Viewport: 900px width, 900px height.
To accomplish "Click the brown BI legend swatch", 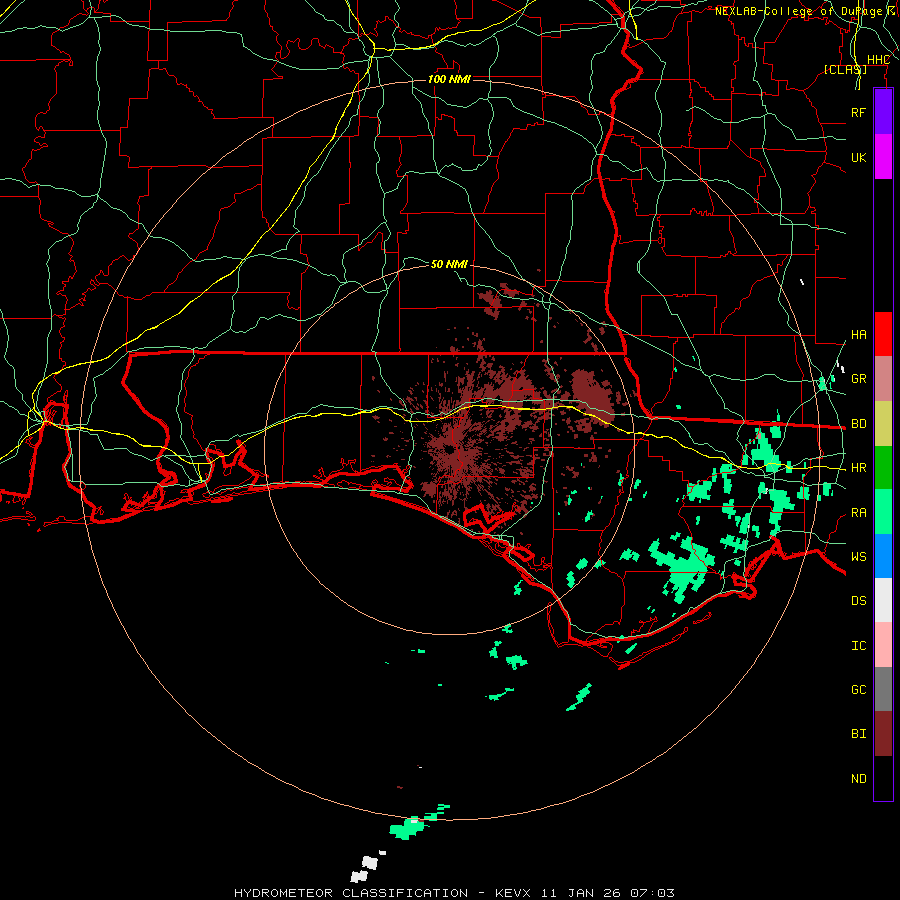I will [883, 734].
